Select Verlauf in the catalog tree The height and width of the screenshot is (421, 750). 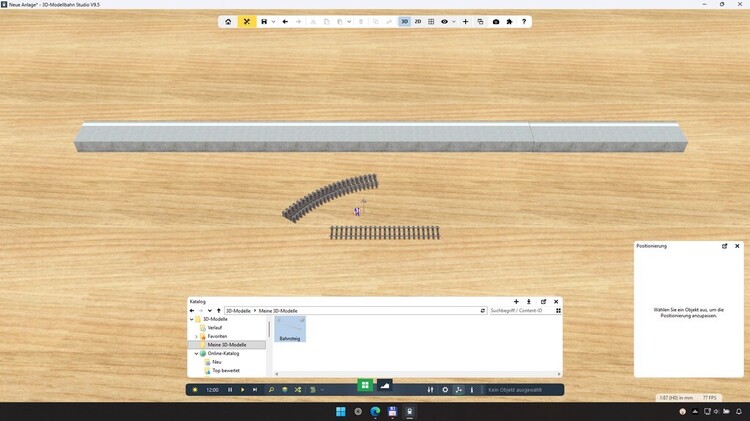click(215, 328)
